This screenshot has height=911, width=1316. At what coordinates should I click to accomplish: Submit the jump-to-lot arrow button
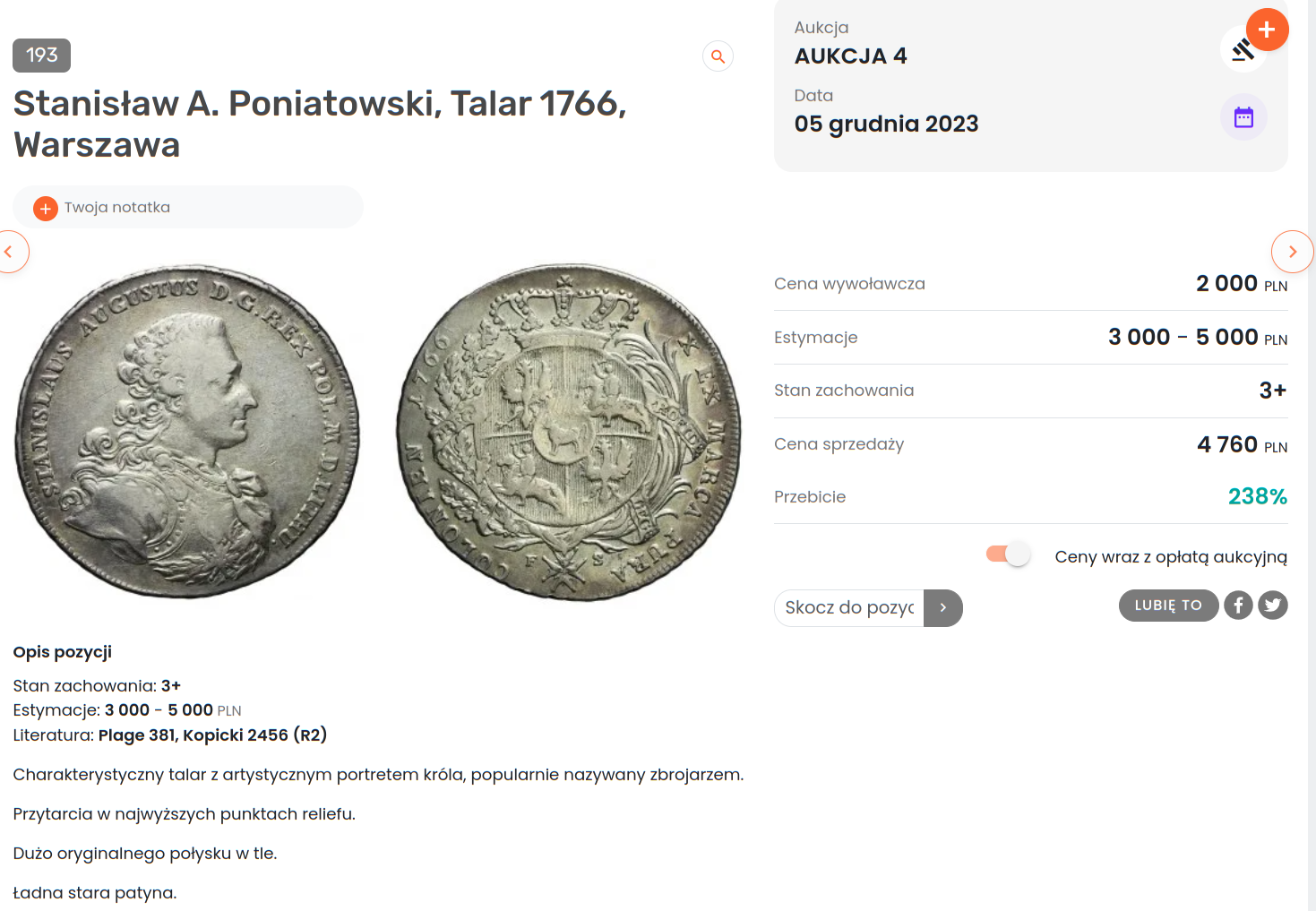(x=942, y=608)
